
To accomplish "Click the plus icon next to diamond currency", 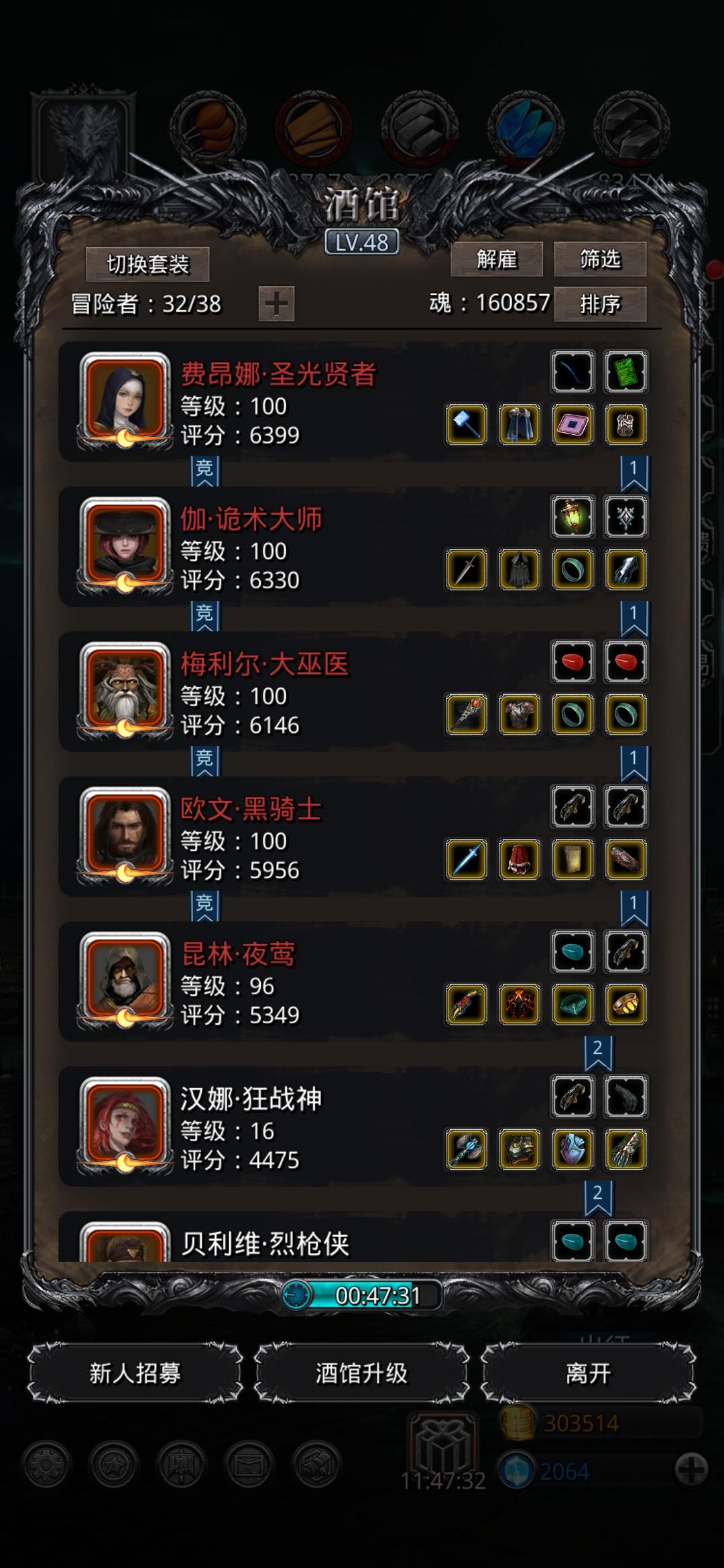I will pos(691,1471).
